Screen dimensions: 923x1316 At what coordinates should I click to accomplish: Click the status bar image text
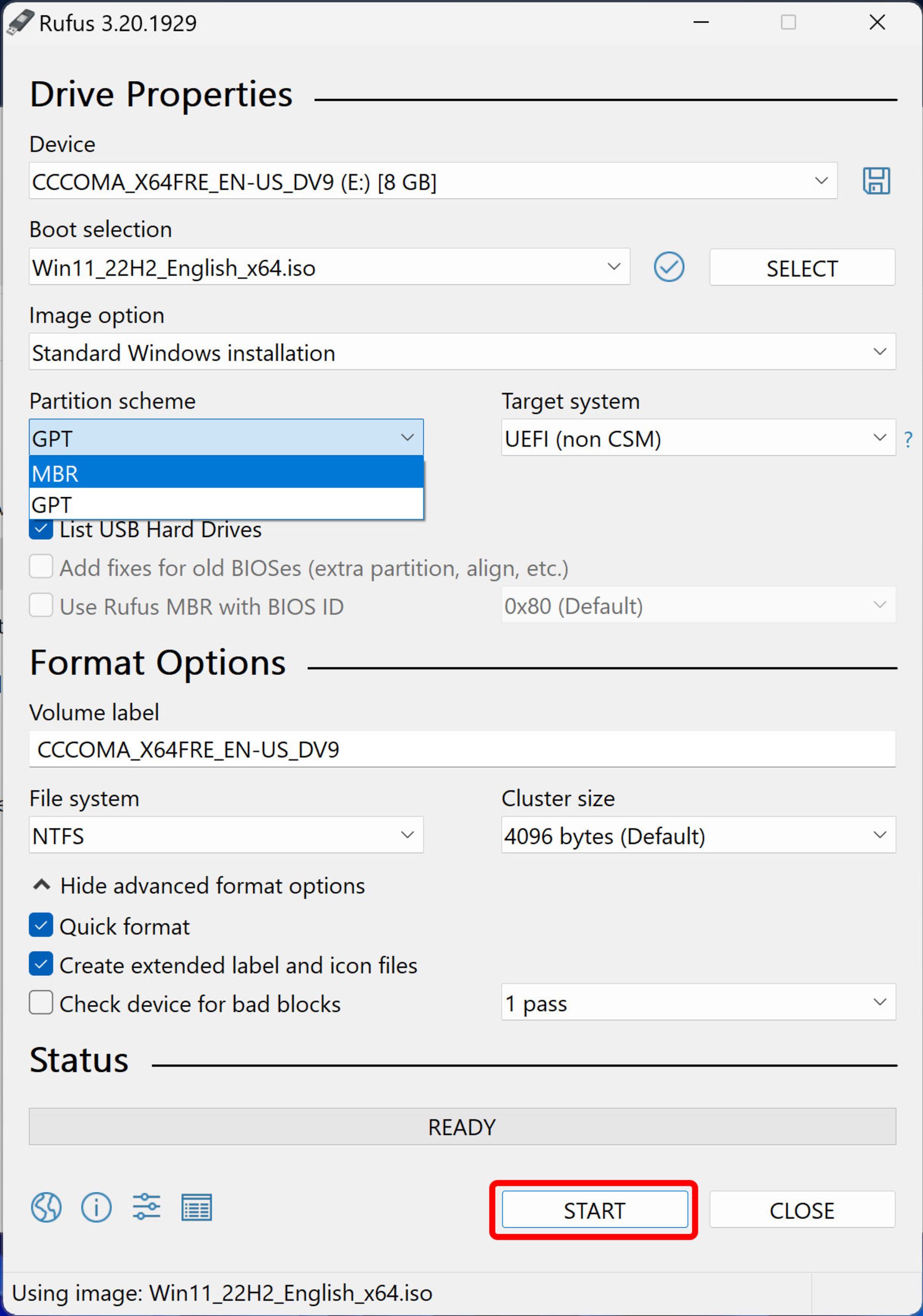222,1293
